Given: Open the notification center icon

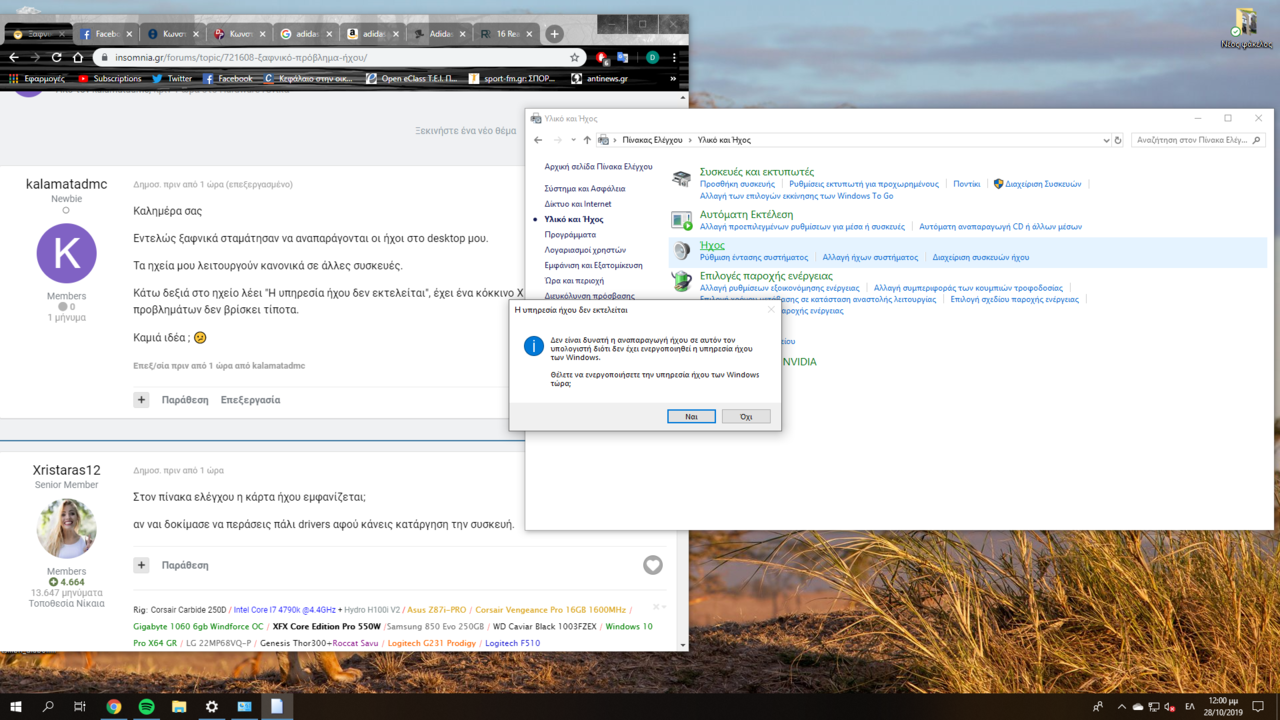Looking at the screenshot, I should pyautogui.click(x=1258, y=707).
